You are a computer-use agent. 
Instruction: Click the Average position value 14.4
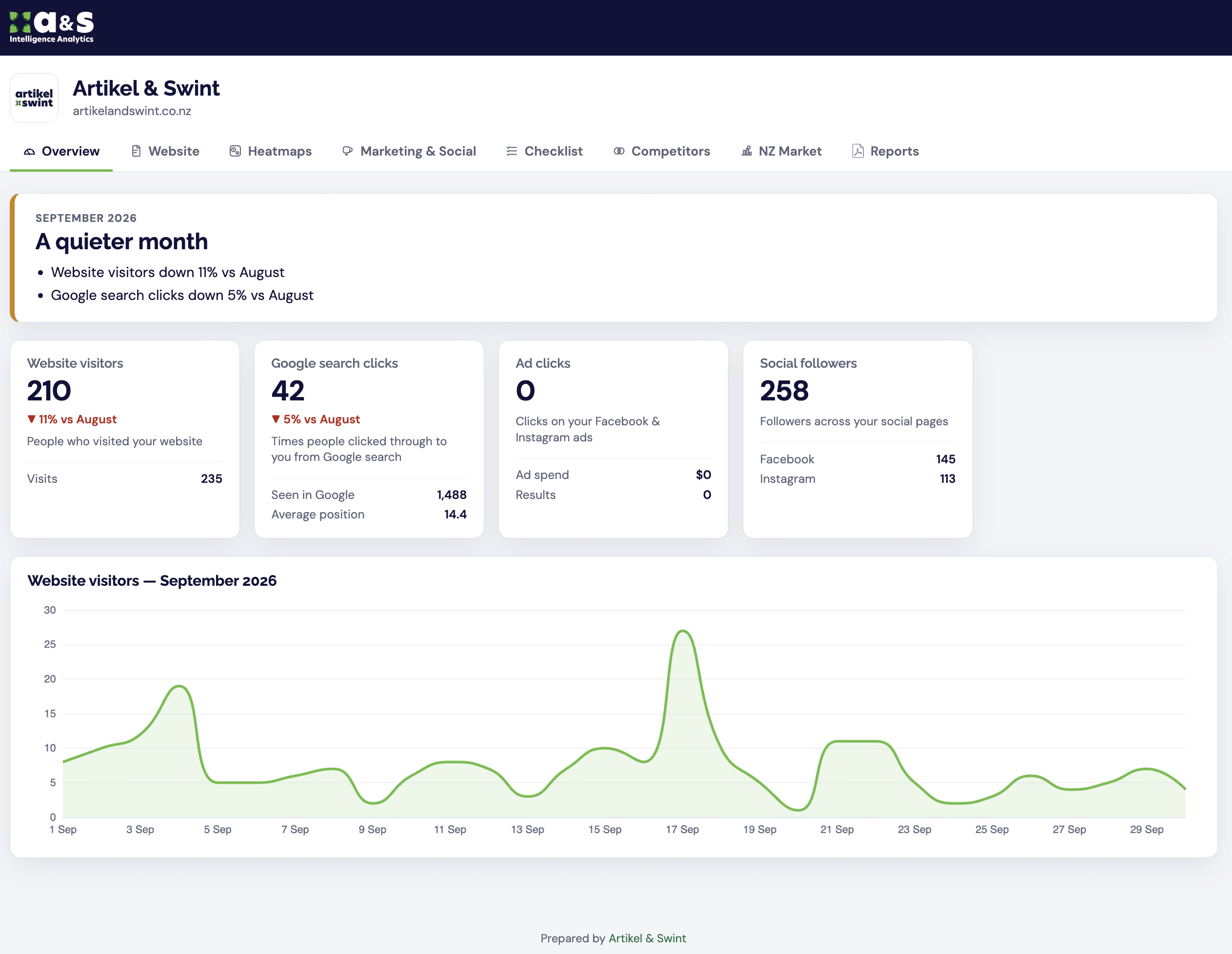(455, 515)
